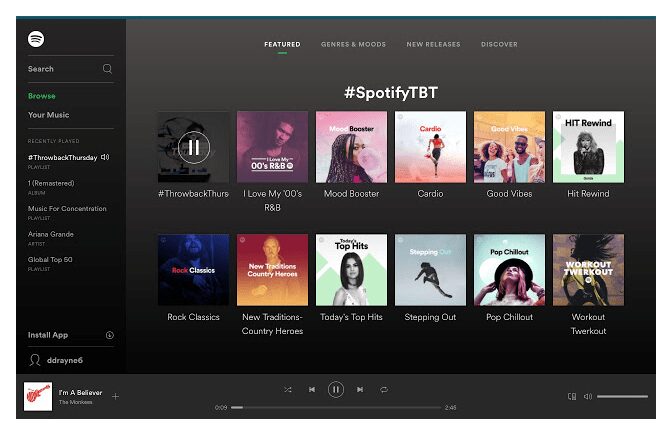Click the Install App link
This screenshot has width=670, height=432.
point(48,335)
